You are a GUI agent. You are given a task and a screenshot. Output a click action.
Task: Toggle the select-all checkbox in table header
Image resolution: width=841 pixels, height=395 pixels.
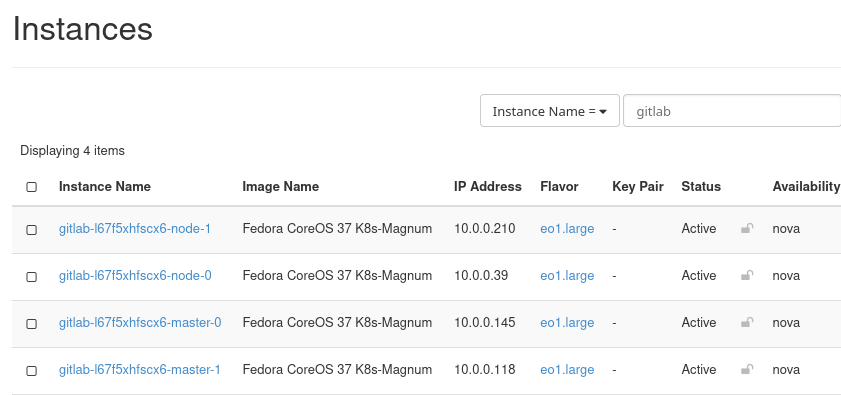click(x=32, y=187)
